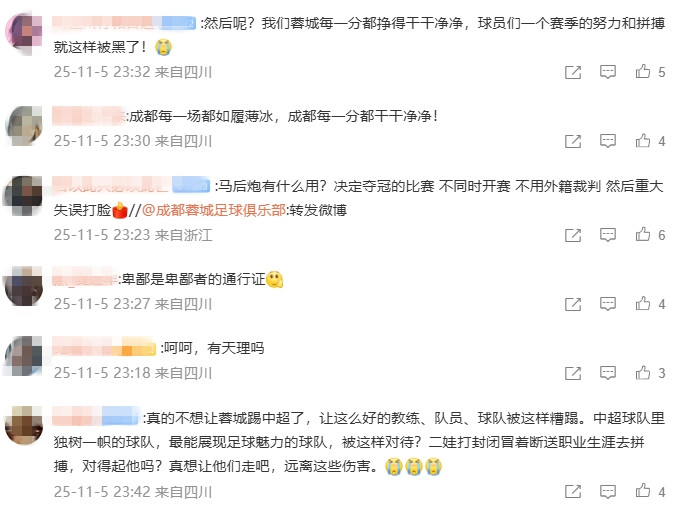This screenshot has width=680, height=506.
Task: Reply to the 23:32 comment
Action: (608, 72)
